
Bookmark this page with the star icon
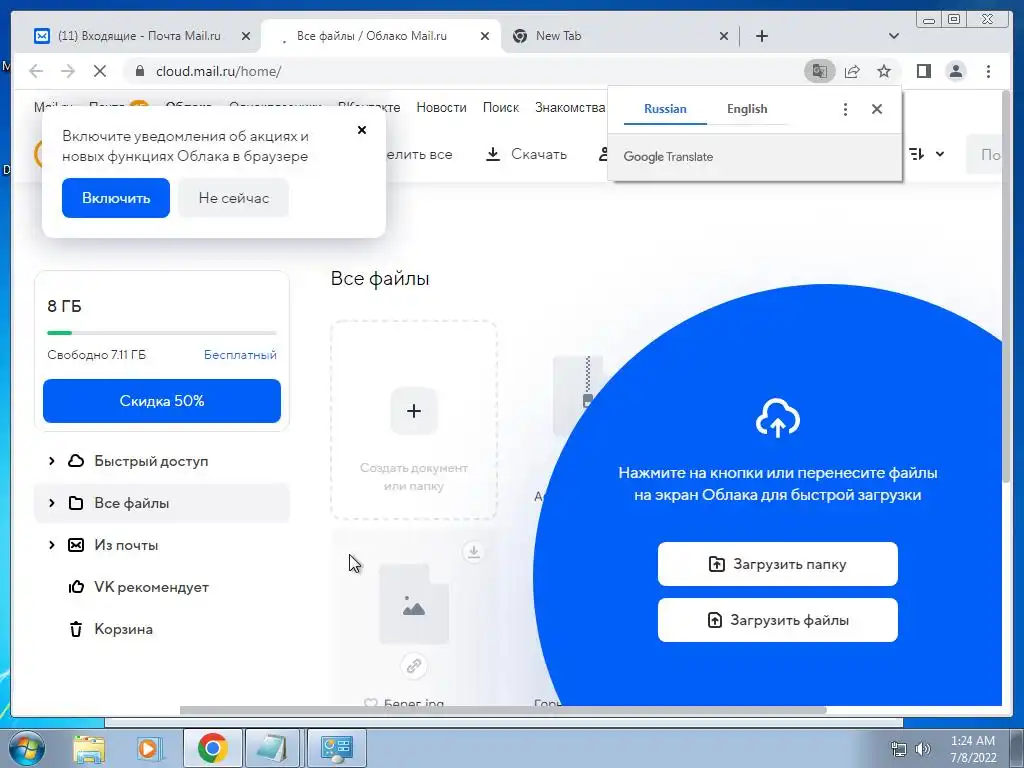pyautogui.click(x=884, y=71)
